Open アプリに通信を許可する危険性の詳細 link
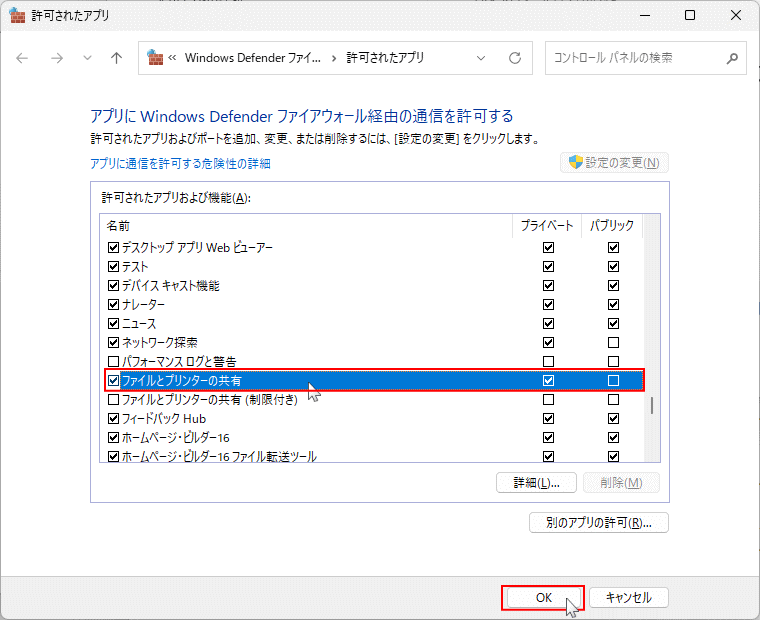Screen dimensions: 760x620 (x=180, y=163)
